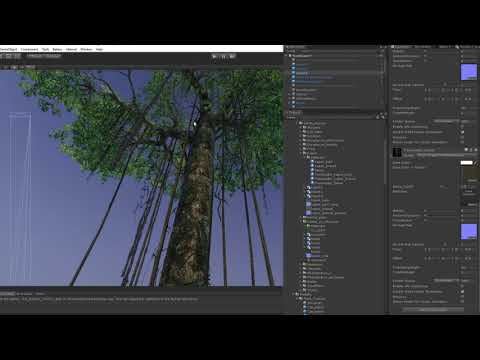
Task: Click the lower blue normal map thumbnail
Action: click(469, 232)
